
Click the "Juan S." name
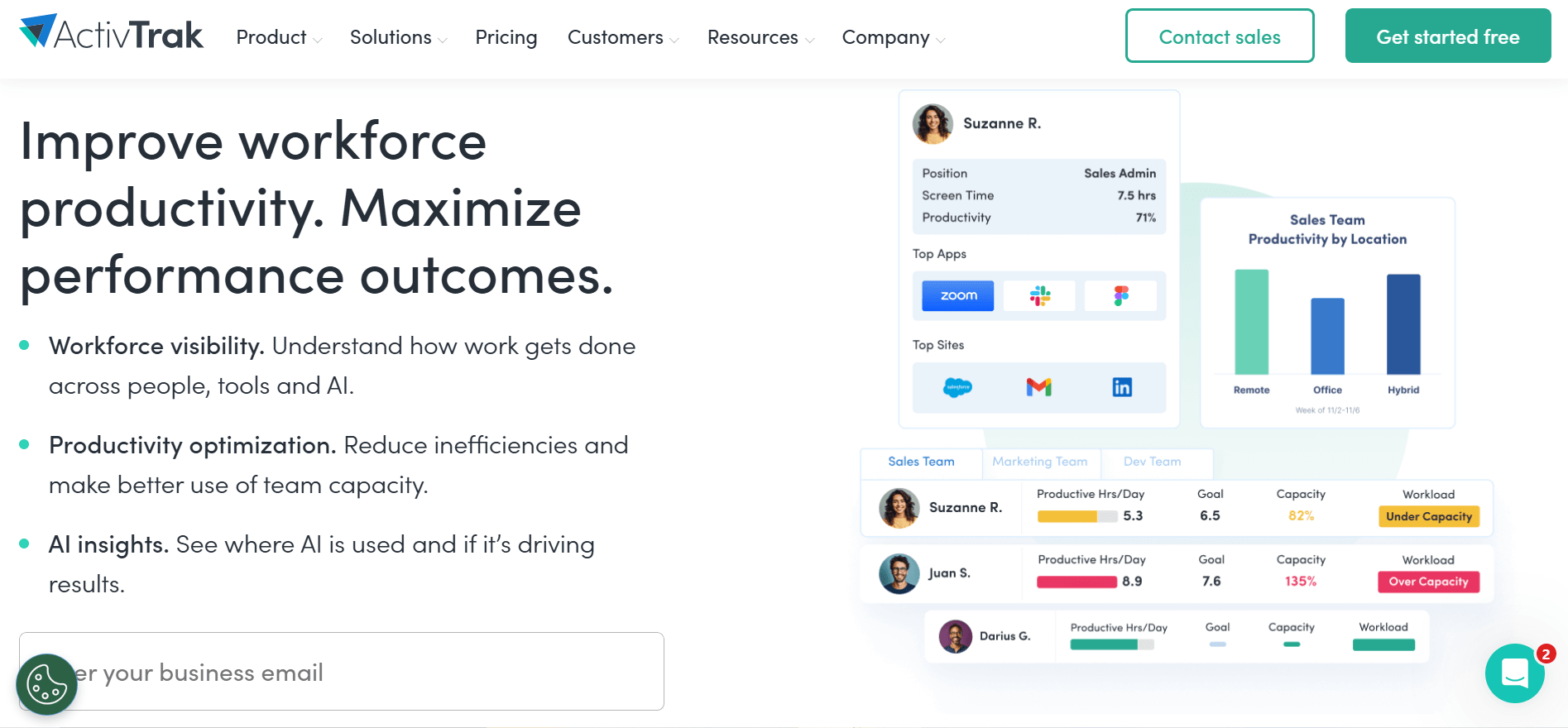point(949,573)
